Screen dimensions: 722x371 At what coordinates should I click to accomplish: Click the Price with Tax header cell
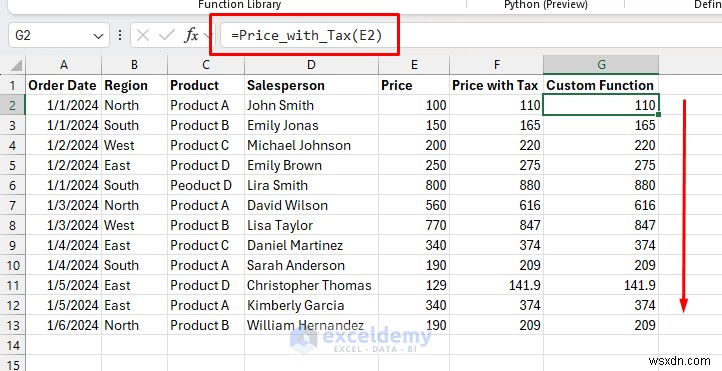click(496, 85)
